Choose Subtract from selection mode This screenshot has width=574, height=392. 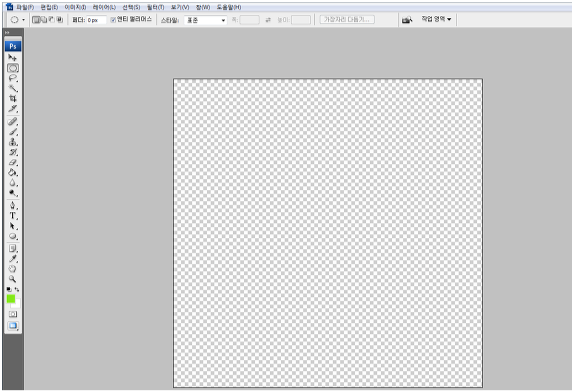coord(51,20)
